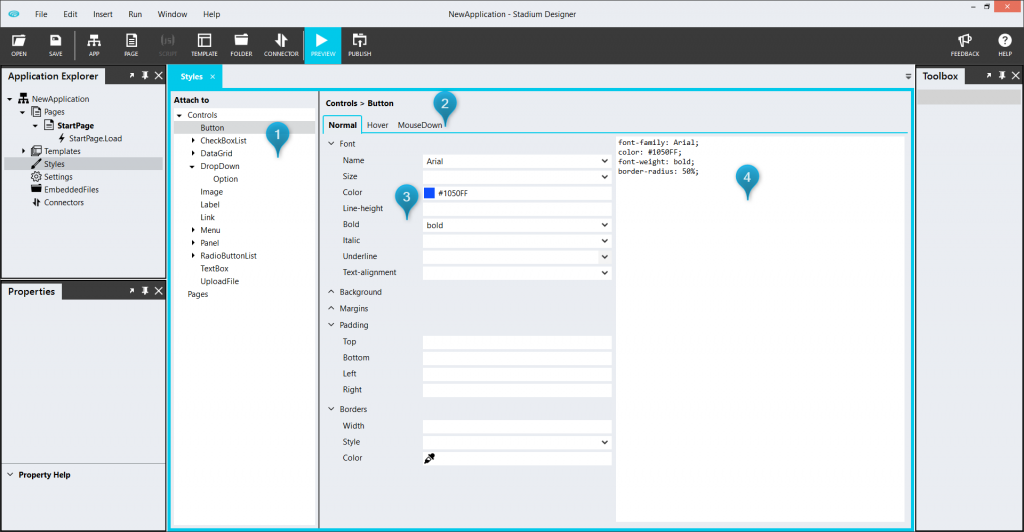Screen dimensions: 1024x532
Task: Collapse the Padding section
Action: tap(332, 325)
